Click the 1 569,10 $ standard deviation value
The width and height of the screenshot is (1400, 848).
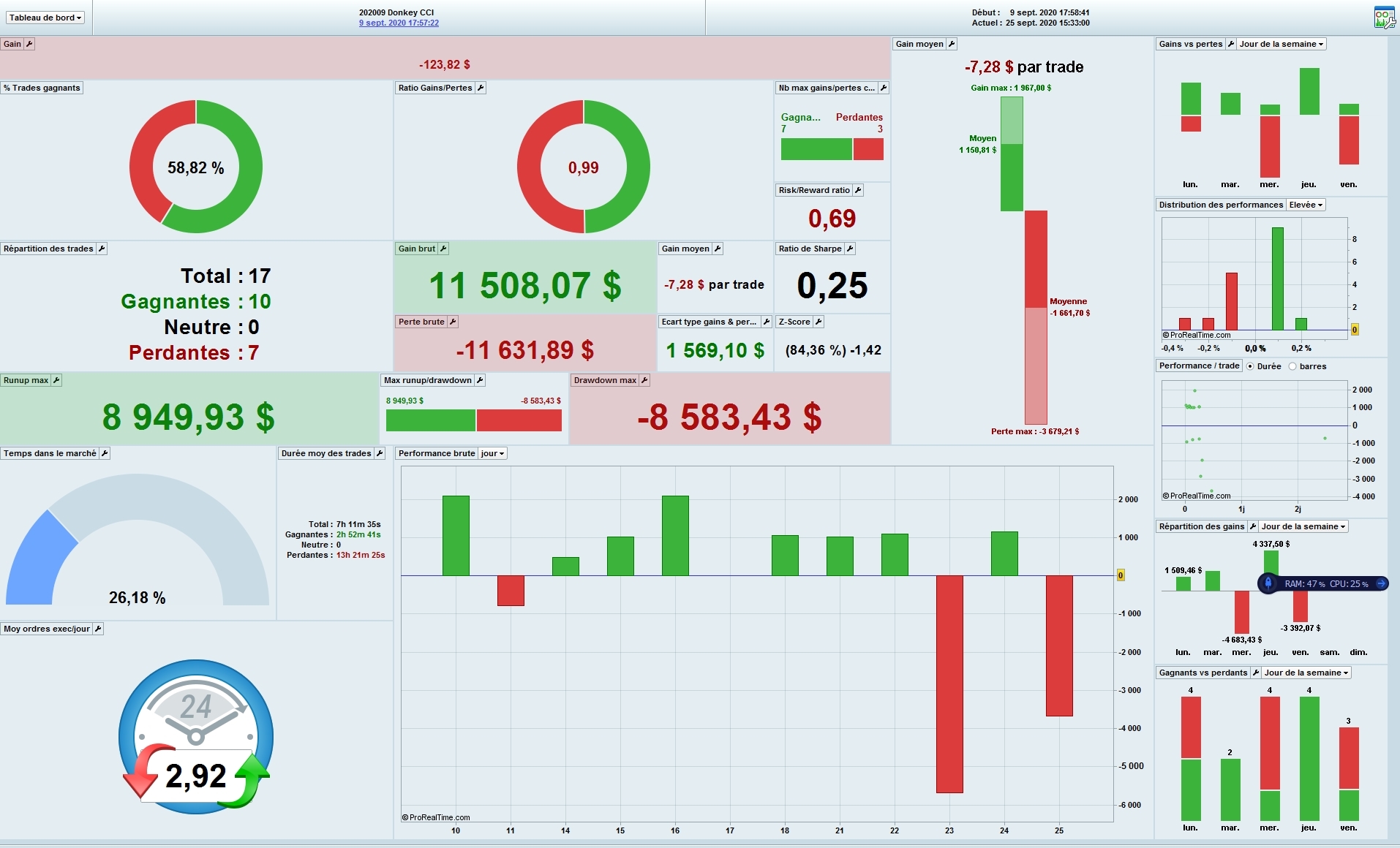point(715,350)
